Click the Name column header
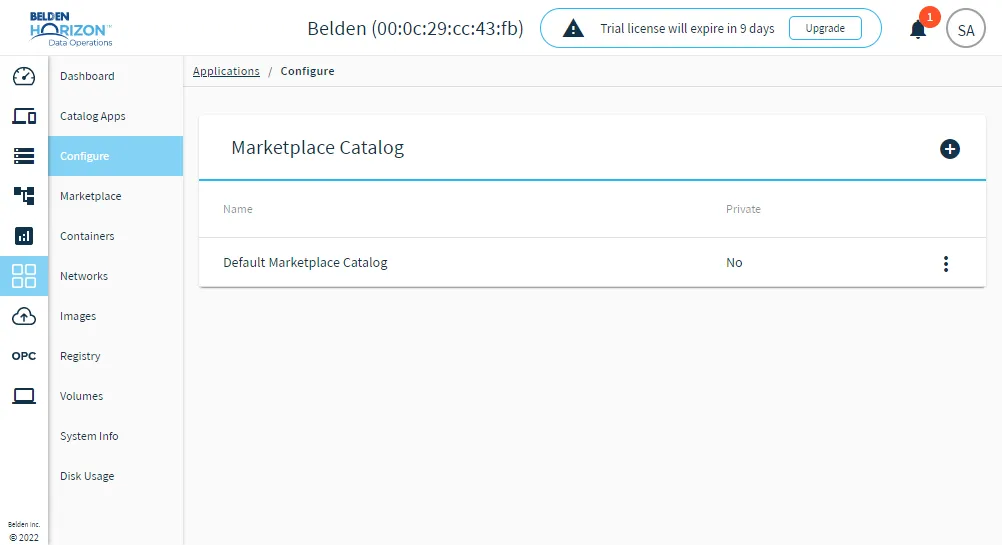This screenshot has height=545, width=1002. point(238,209)
